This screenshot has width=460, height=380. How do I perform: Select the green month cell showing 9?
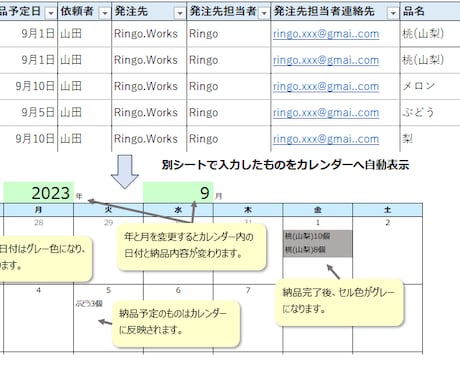point(178,193)
